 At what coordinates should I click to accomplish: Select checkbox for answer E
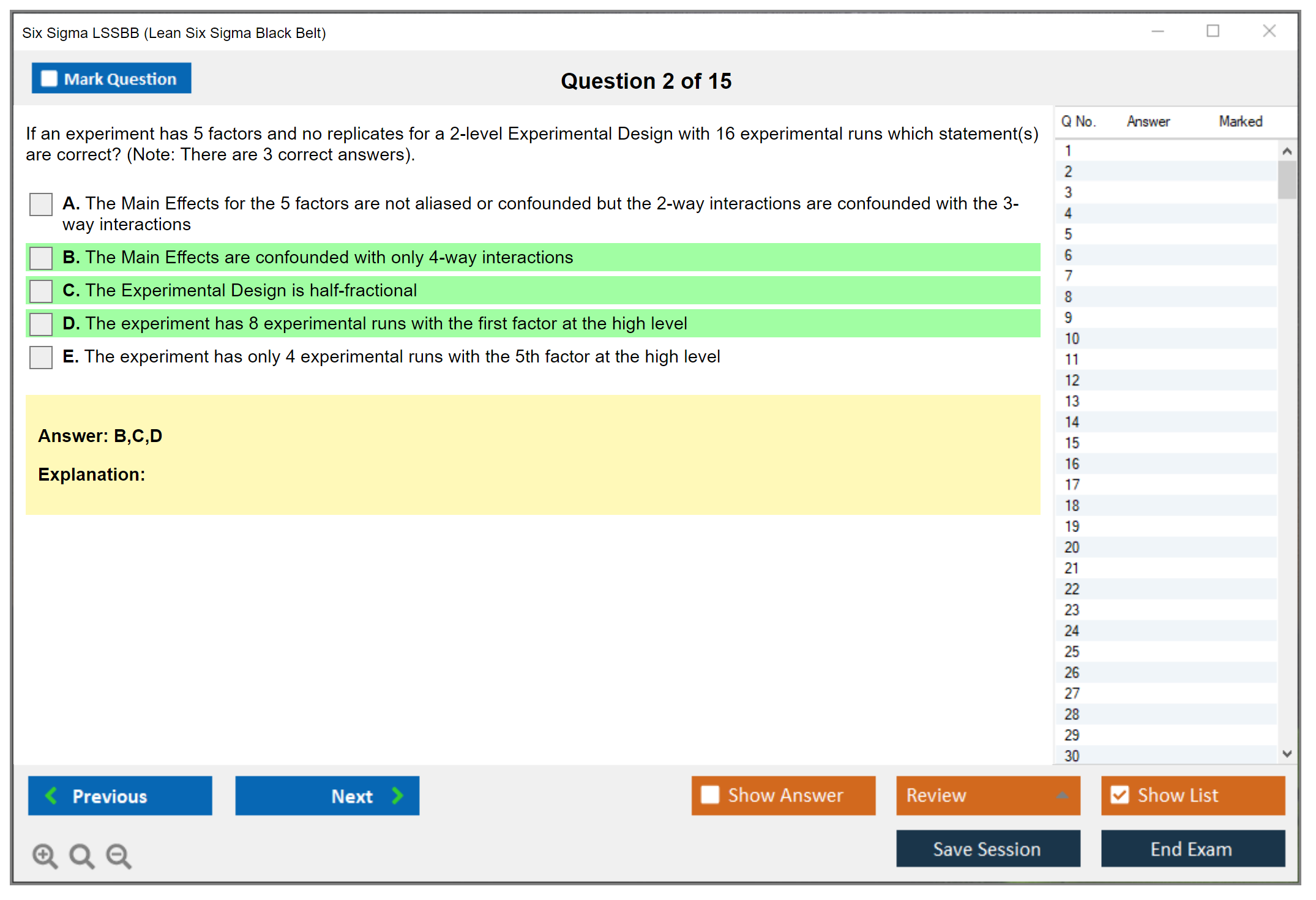[41, 357]
